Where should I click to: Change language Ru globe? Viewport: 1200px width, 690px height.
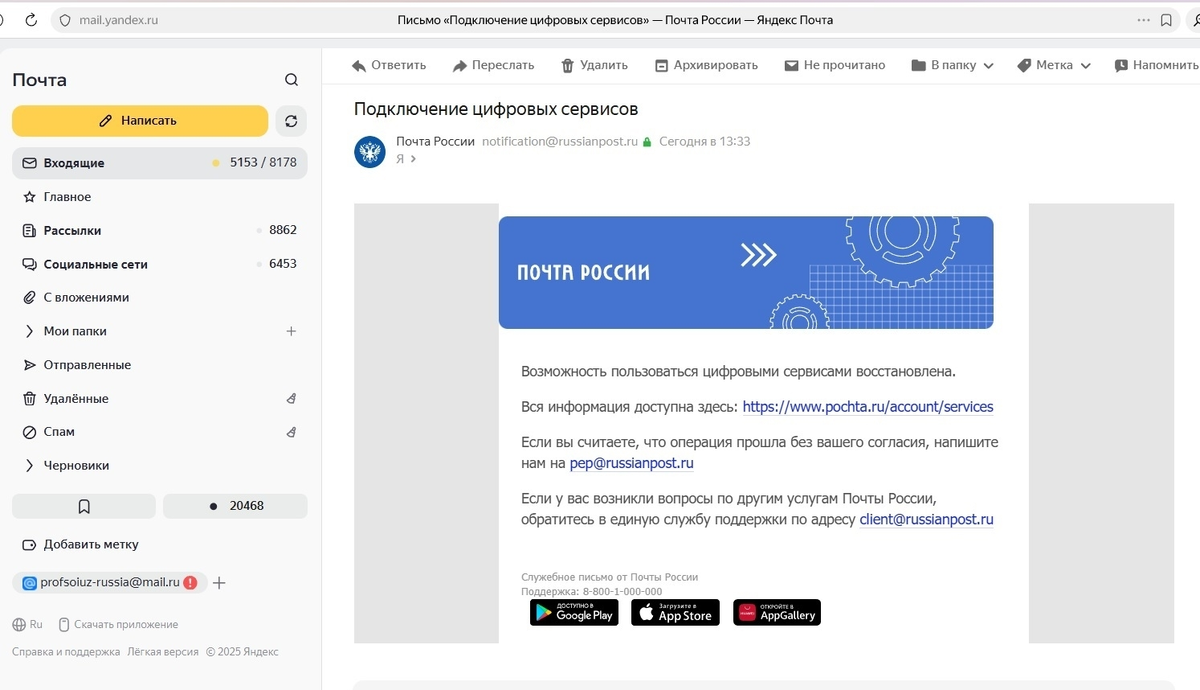point(28,624)
